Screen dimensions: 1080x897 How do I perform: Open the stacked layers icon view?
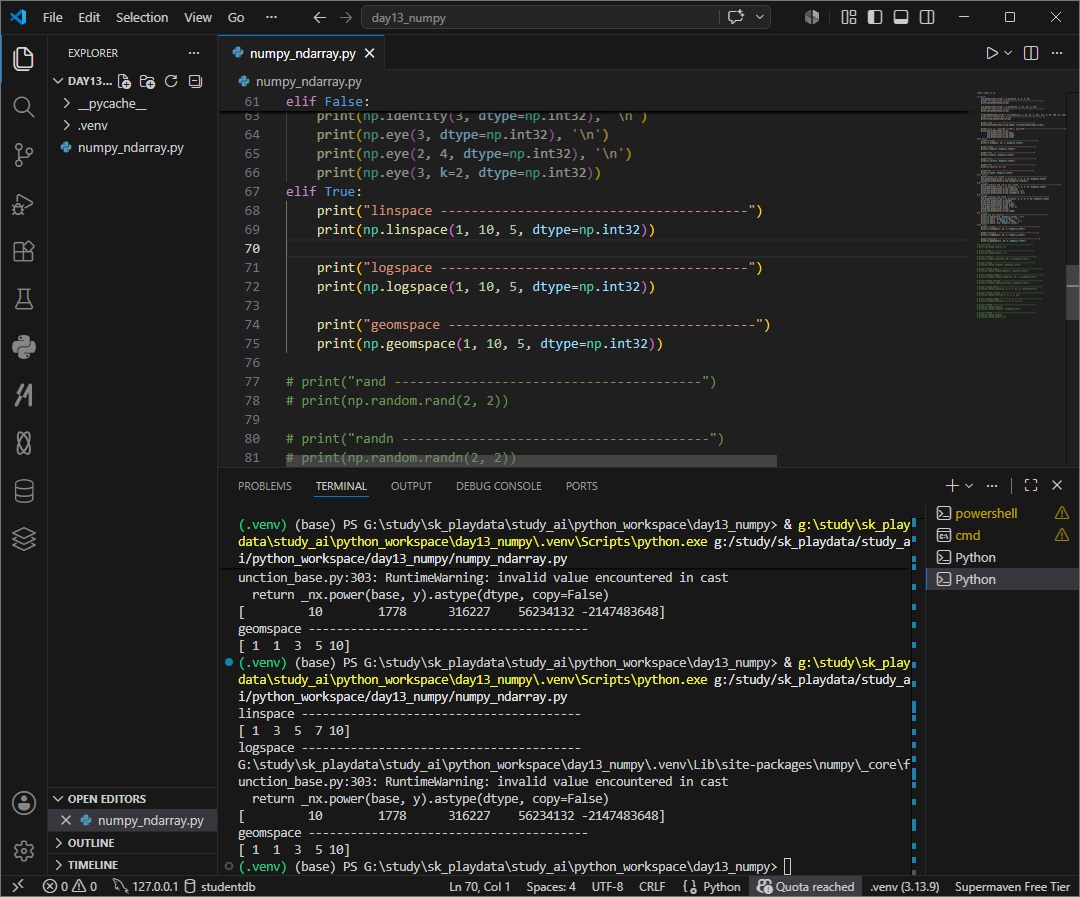pos(23,539)
